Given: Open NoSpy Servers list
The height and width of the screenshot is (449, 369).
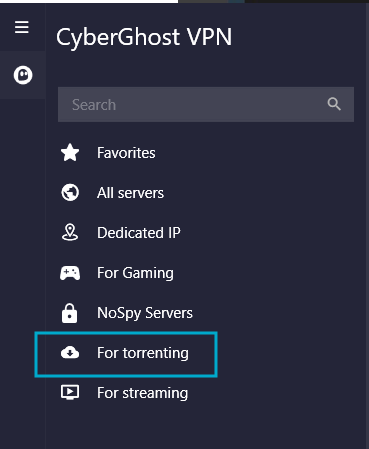Looking at the screenshot, I should tap(145, 313).
